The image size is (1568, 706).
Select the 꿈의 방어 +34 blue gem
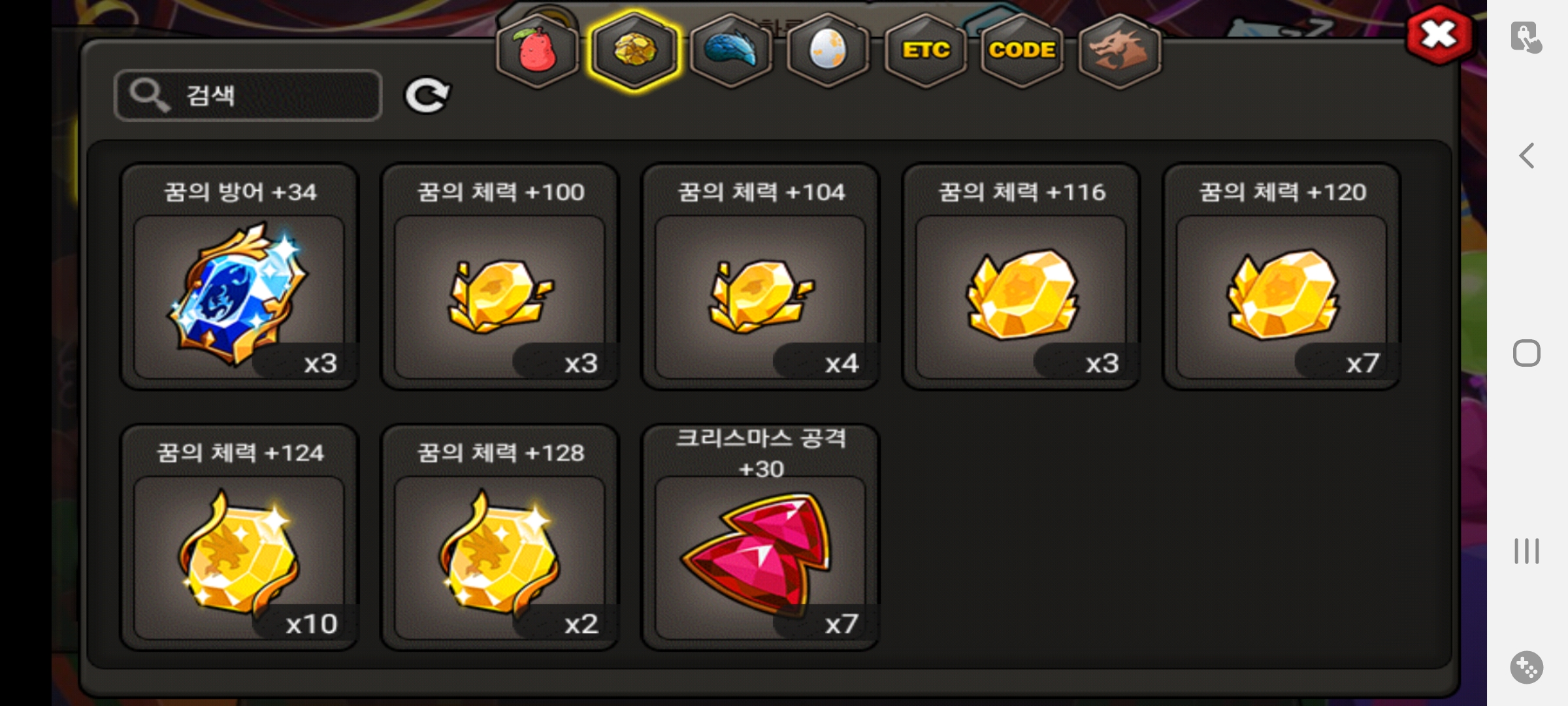click(x=239, y=277)
